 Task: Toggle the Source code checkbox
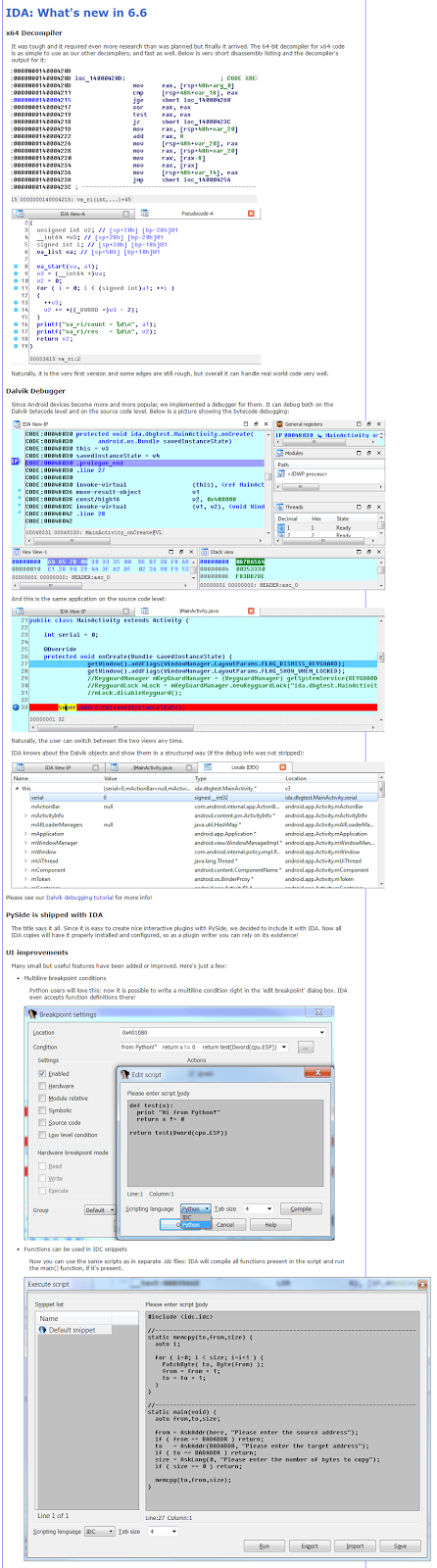point(43,1122)
